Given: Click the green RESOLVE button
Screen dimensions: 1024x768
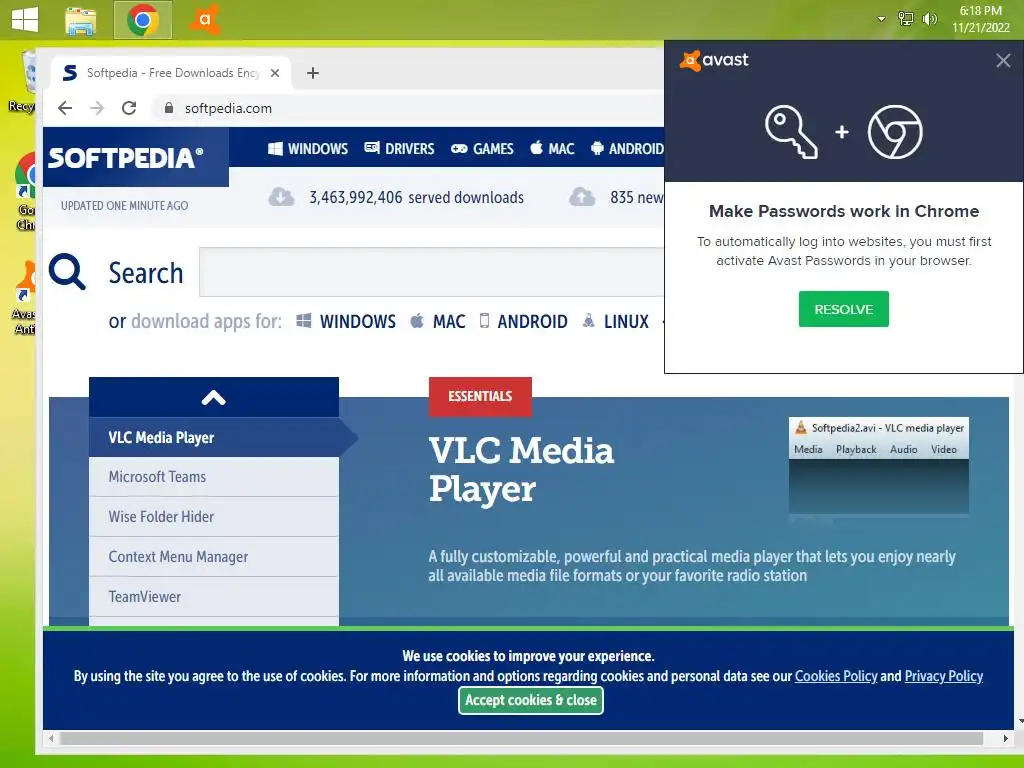Looking at the screenshot, I should pyautogui.click(x=843, y=309).
